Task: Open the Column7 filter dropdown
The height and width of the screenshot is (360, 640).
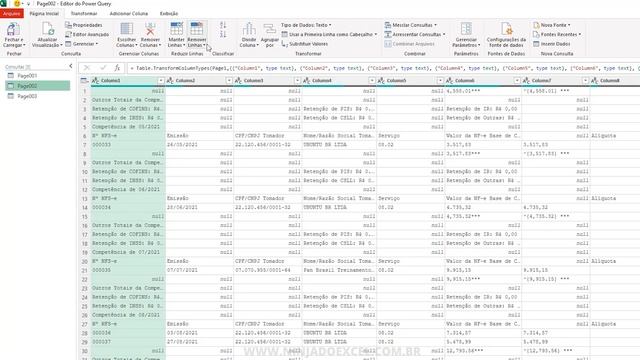Action: (585, 81)
